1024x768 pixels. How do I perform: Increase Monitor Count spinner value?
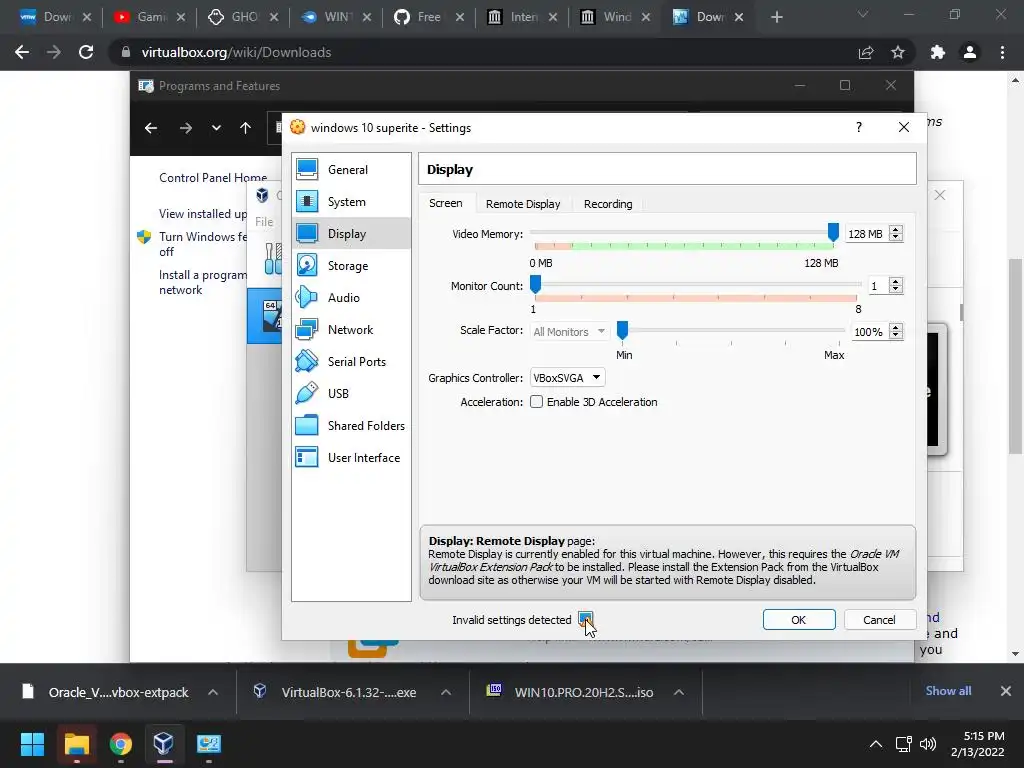tap(896, 281)
